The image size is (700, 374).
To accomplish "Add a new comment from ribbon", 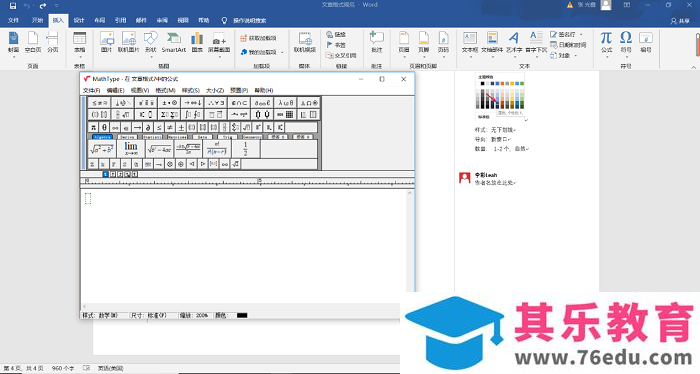I will 377,43.
